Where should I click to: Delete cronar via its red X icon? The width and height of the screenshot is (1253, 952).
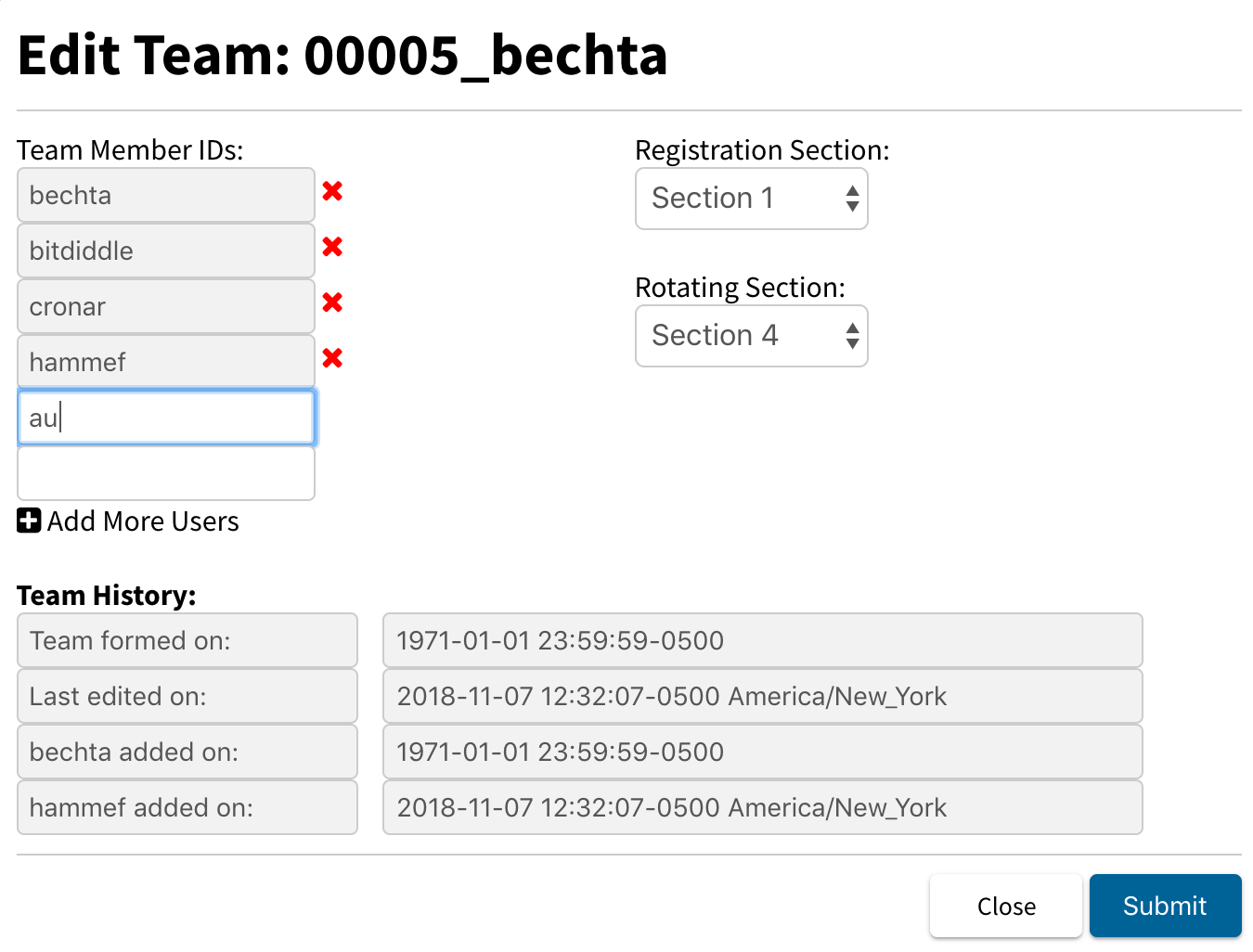[332, 303]
